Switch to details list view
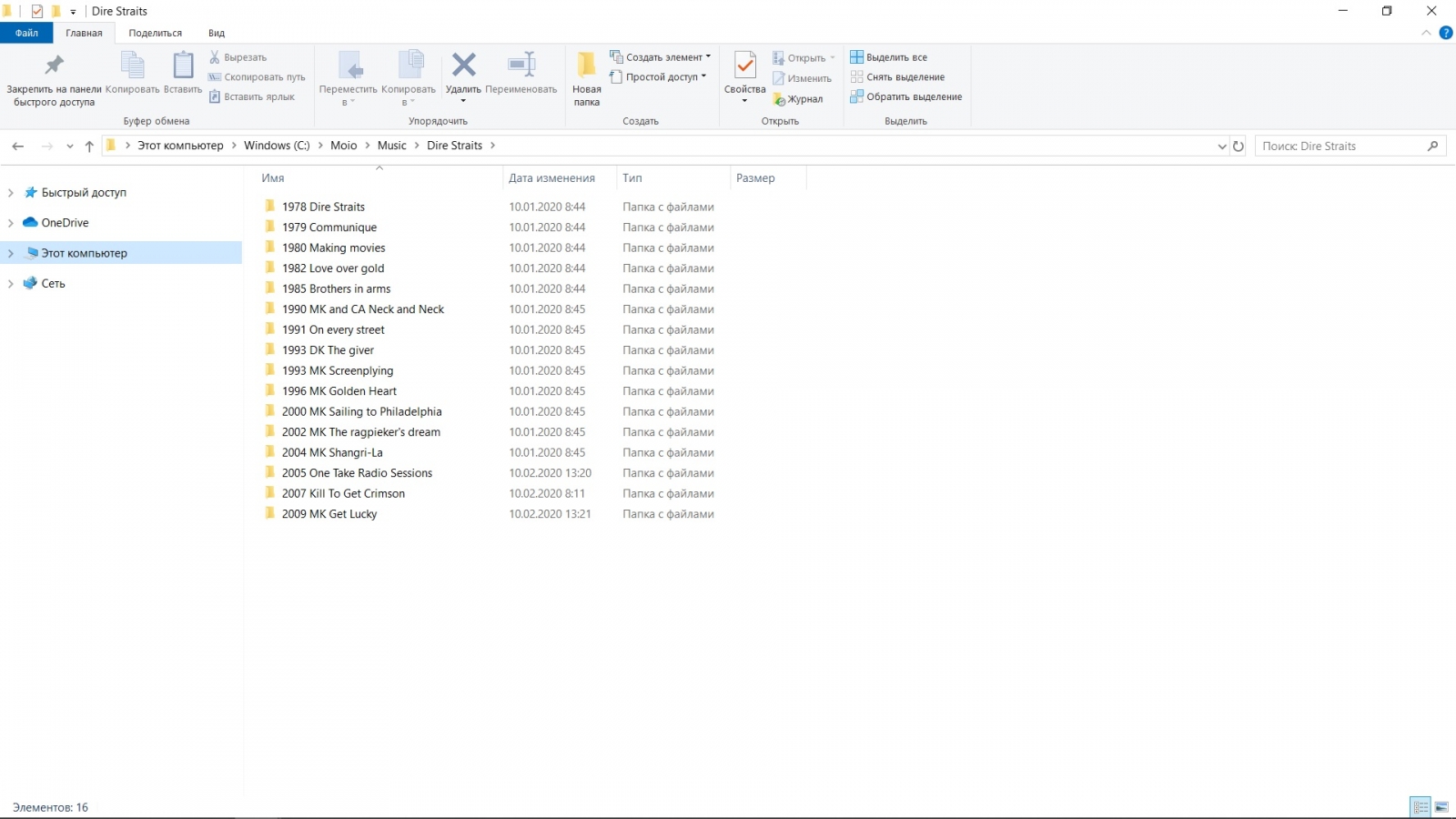1456x819 pixels. (x=1421, y=807)
